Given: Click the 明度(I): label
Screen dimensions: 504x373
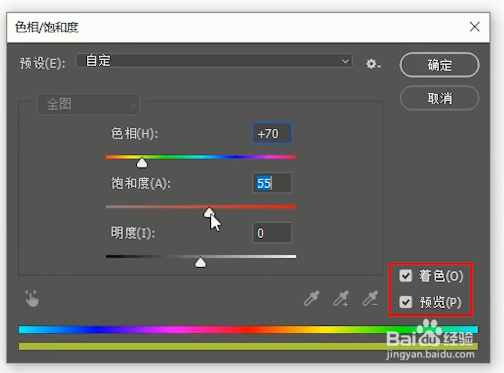Looking at the screenshot, I should pos(133,233).
